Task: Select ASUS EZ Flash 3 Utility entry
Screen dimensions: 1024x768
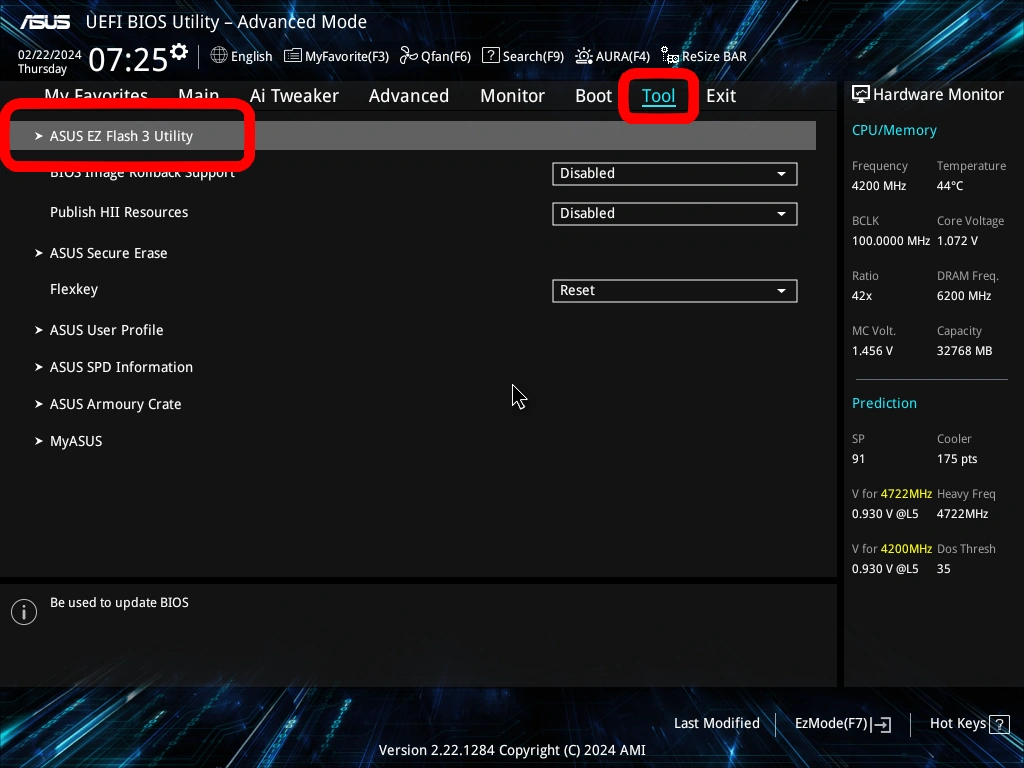Action: [x=413, y=136]
